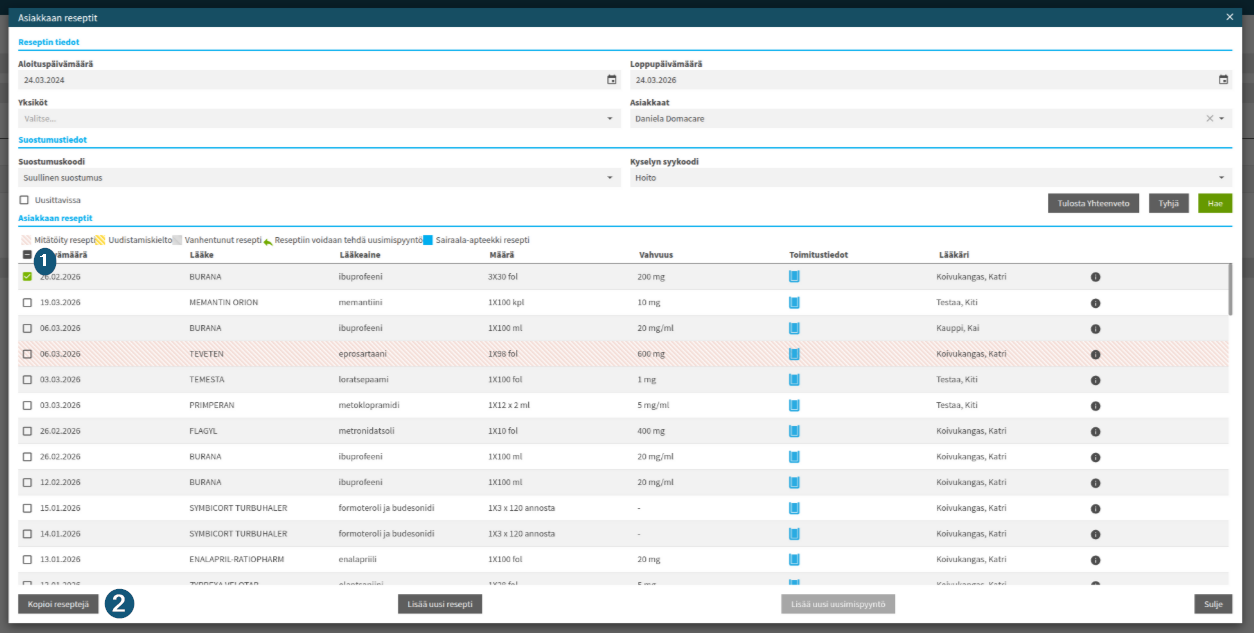Open delivery info icon in TEMESTA row
This screenshot has width=1254, height=633.
(x=794, y=380)
